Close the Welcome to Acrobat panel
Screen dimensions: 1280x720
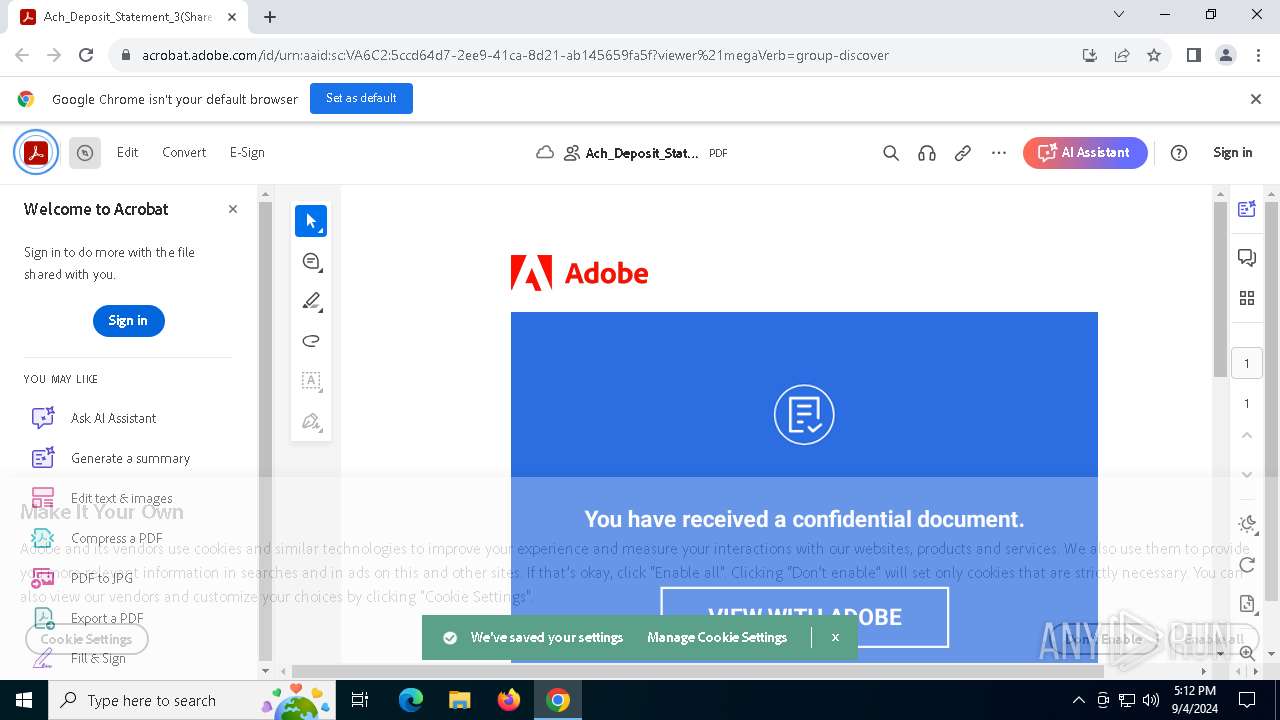(x=233, y=209)
